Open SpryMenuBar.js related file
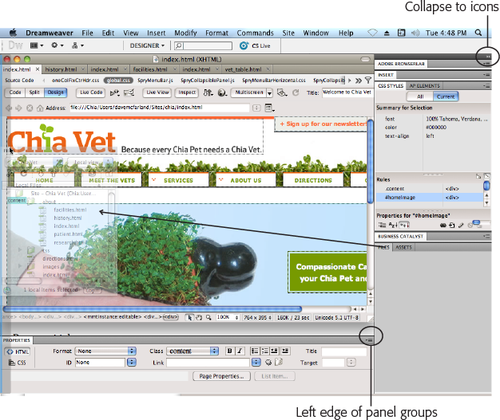Viewport: 500px width, 420px height. (155, 80)
